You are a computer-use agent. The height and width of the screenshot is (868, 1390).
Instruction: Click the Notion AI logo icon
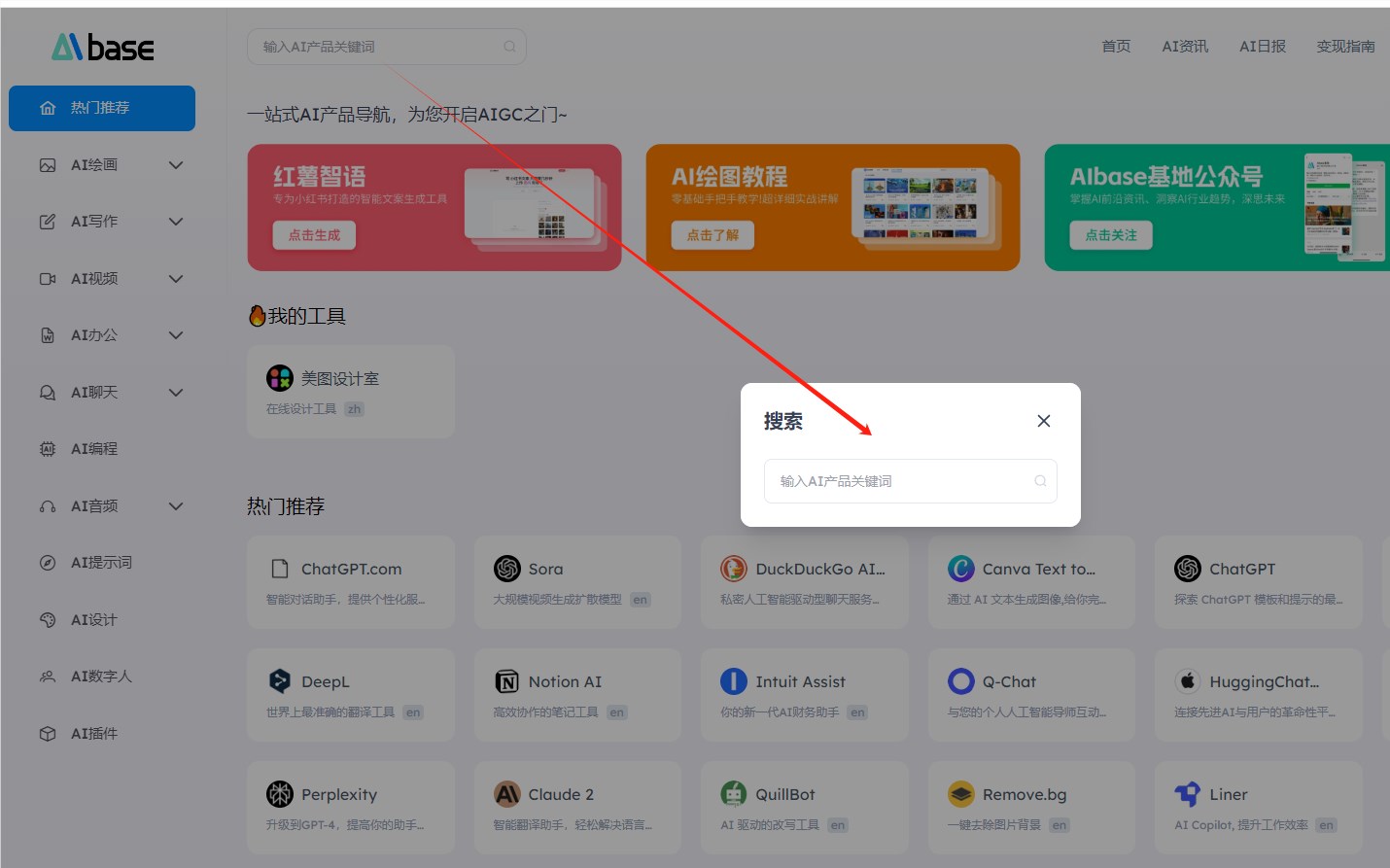(x=507, y=681)
